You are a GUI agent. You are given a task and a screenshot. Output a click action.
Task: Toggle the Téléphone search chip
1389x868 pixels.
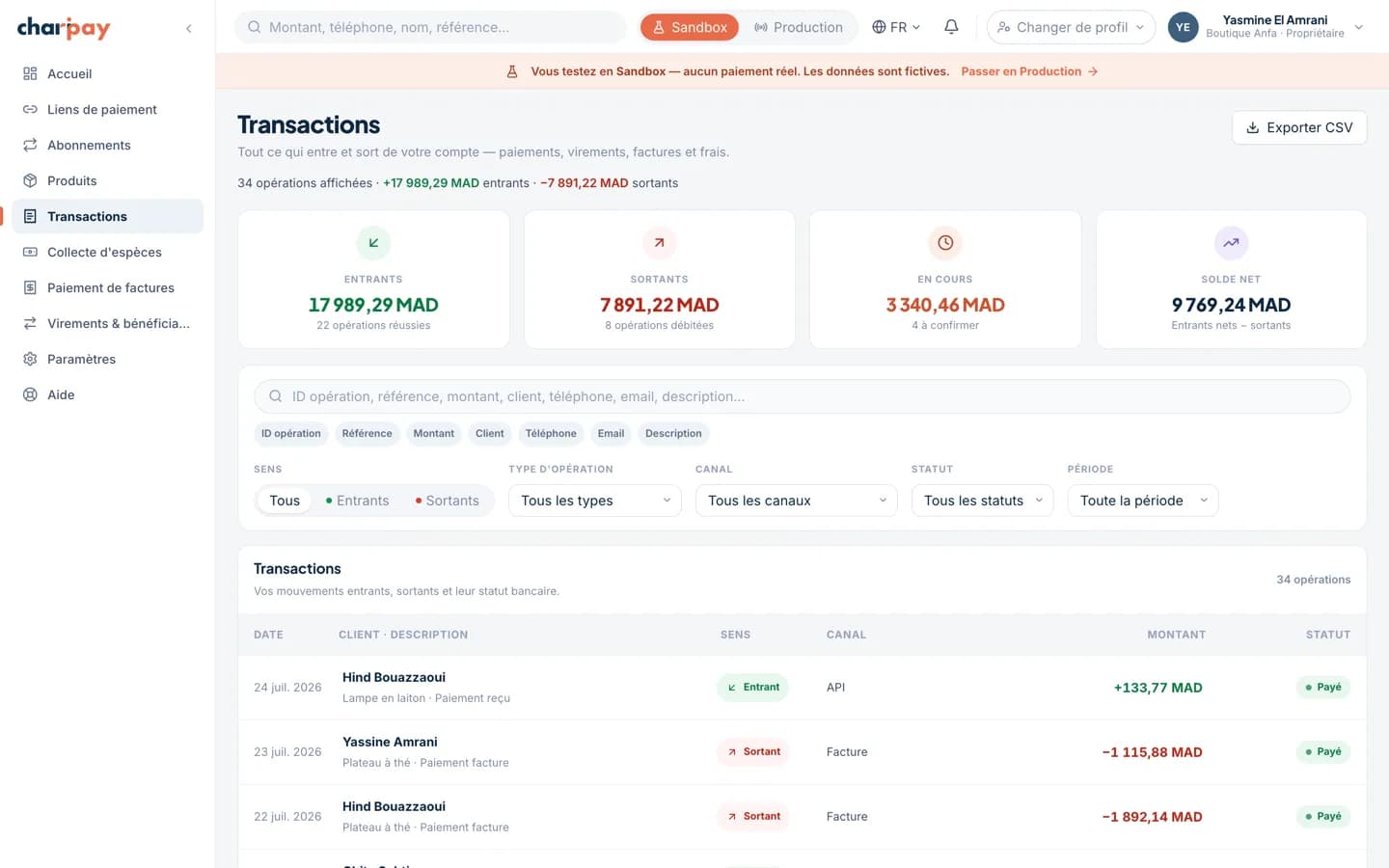point(551,434)
